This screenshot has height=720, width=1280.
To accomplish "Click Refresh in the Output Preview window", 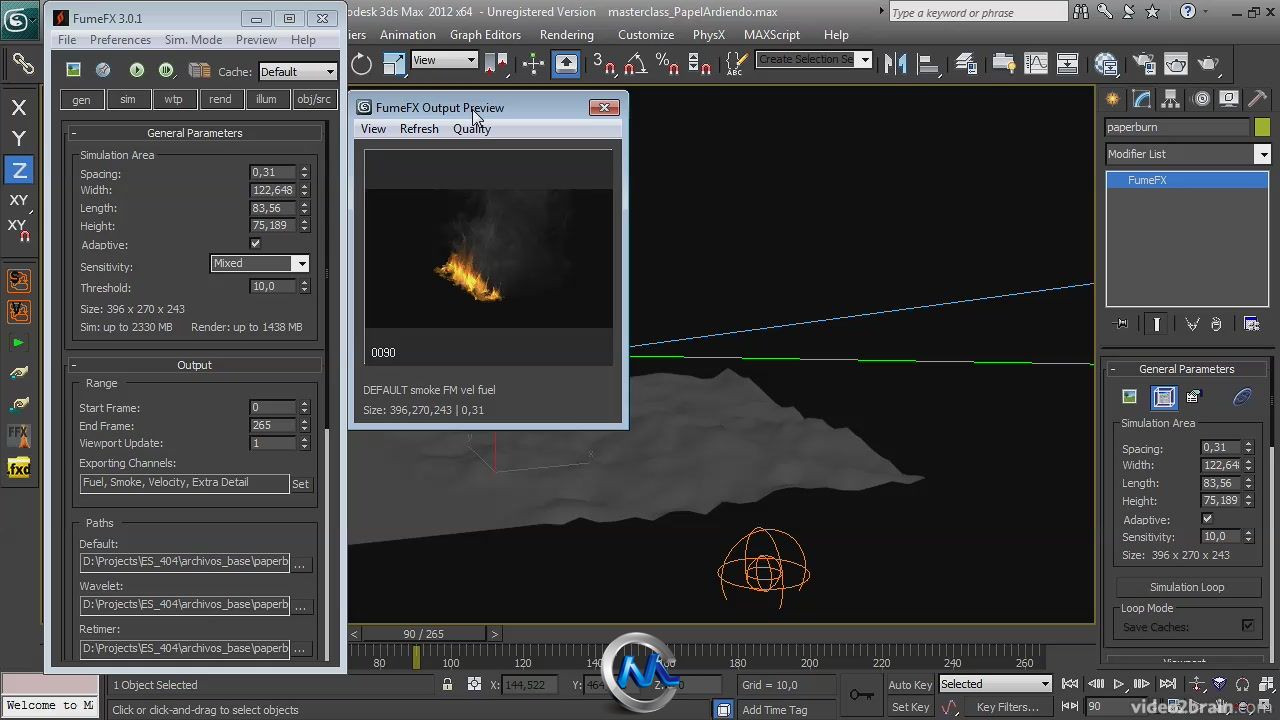I will pos(419,129).
